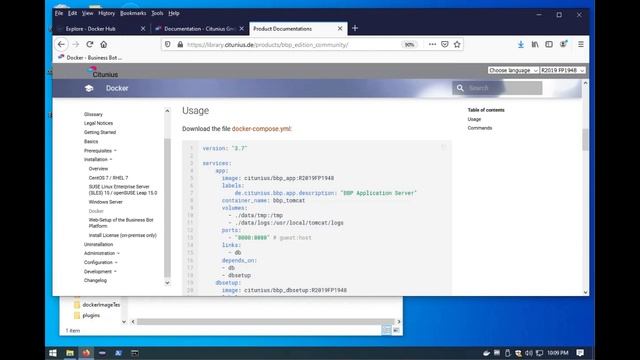The image size is (640, 360).
Task: Open the Getting Started page
Action: pyautogui.click(x=100, y=132)
